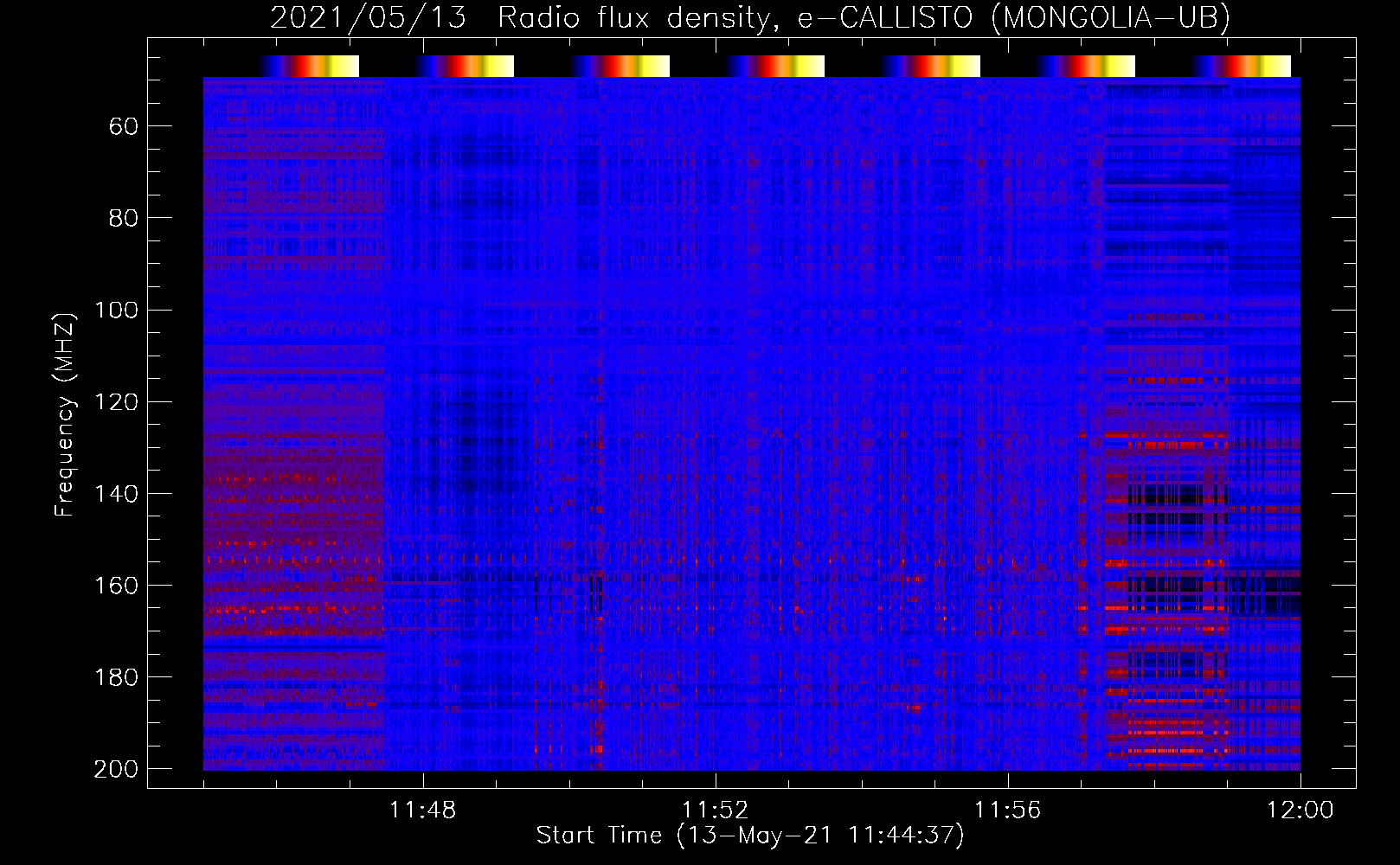Click the 'Start Time (13-May-21 11:44:37)' label
The image size is (1400, 865).
(750, 836)
